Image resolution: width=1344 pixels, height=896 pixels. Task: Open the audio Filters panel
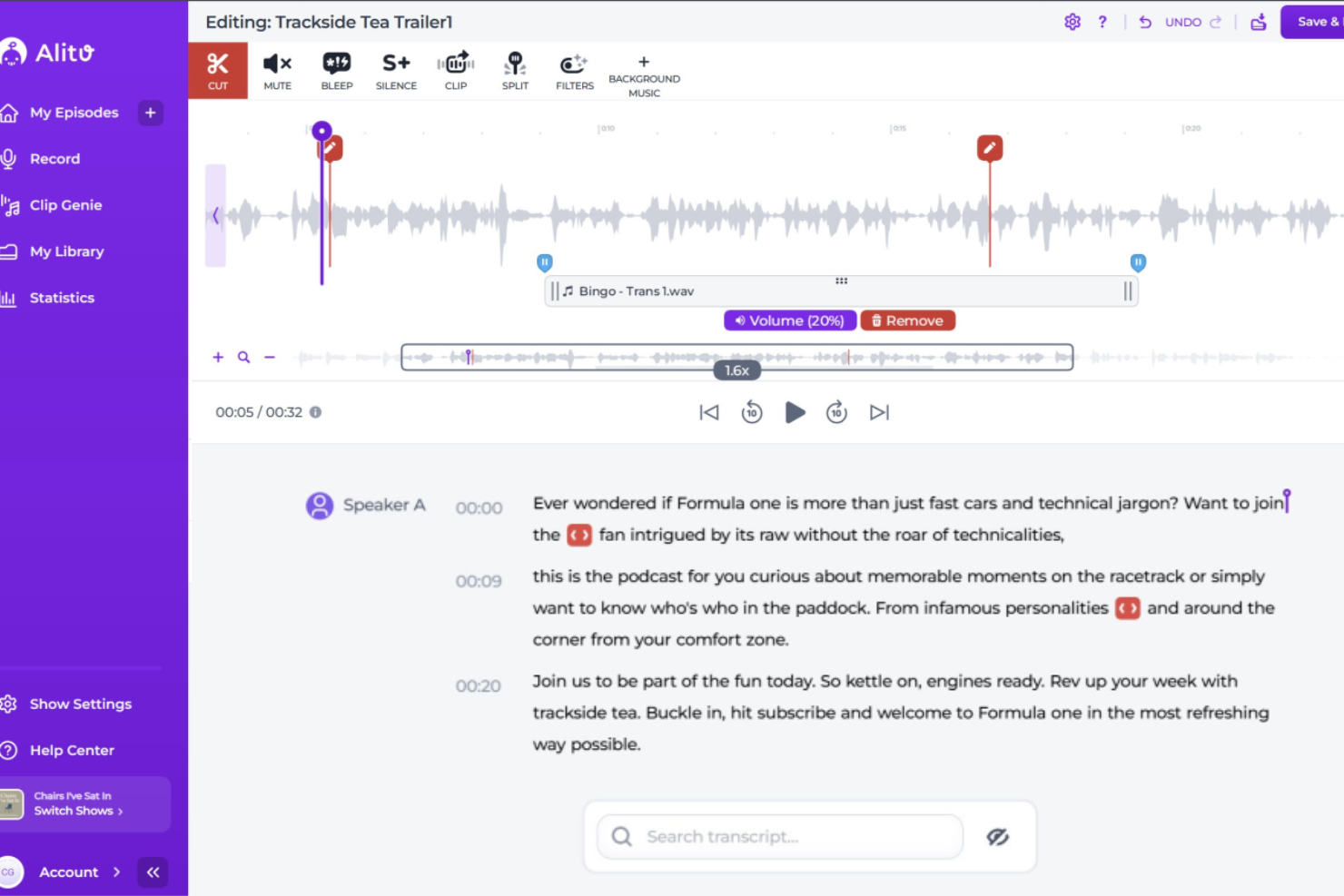[574, 70]
